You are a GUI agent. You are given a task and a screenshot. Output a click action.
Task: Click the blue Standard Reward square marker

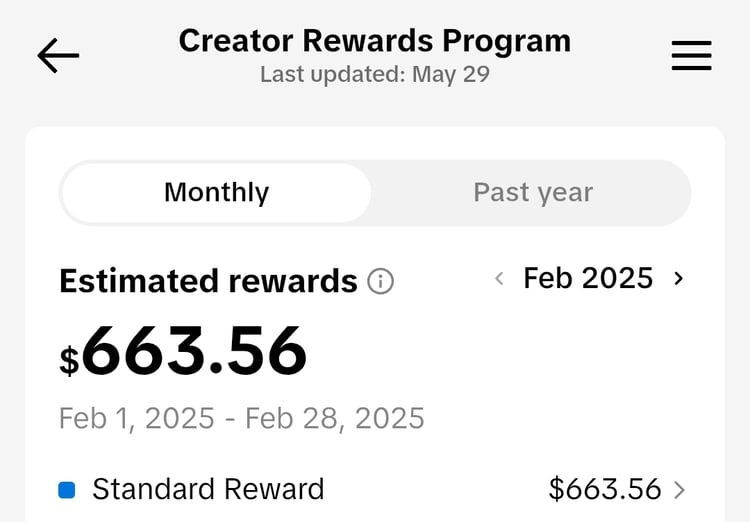point(67,490)
